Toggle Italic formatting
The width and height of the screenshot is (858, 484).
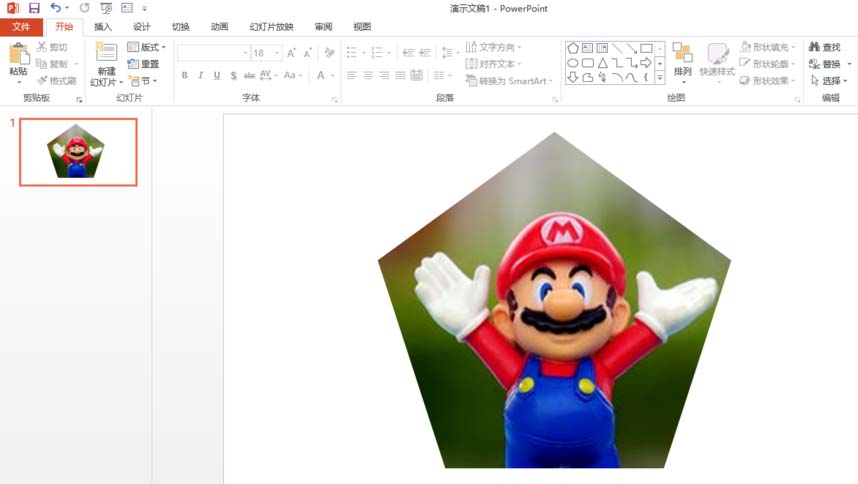coord(201,75)
